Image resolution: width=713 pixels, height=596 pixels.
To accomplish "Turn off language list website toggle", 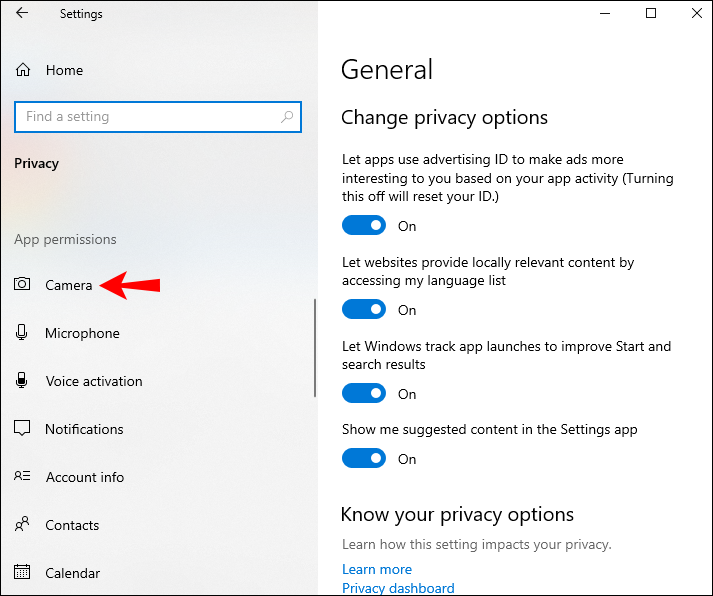I will pos(364,310).
